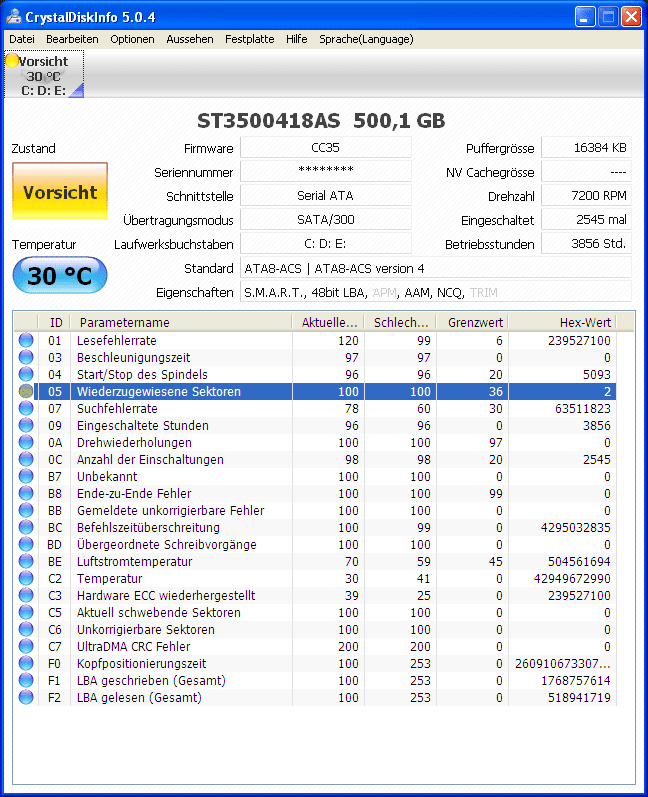Click the status orb for Eingeschaltete Stunden
The image size is (648, 797).
pyautogui.click(x=26, y=425)
